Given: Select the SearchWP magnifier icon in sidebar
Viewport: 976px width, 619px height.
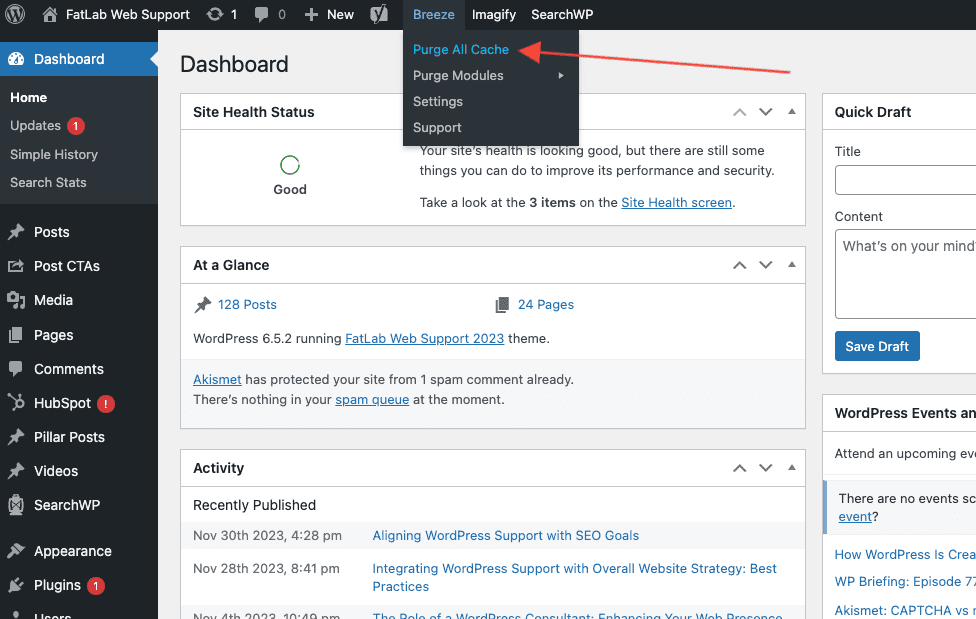Looking at the screenshot, I should 17,505.
